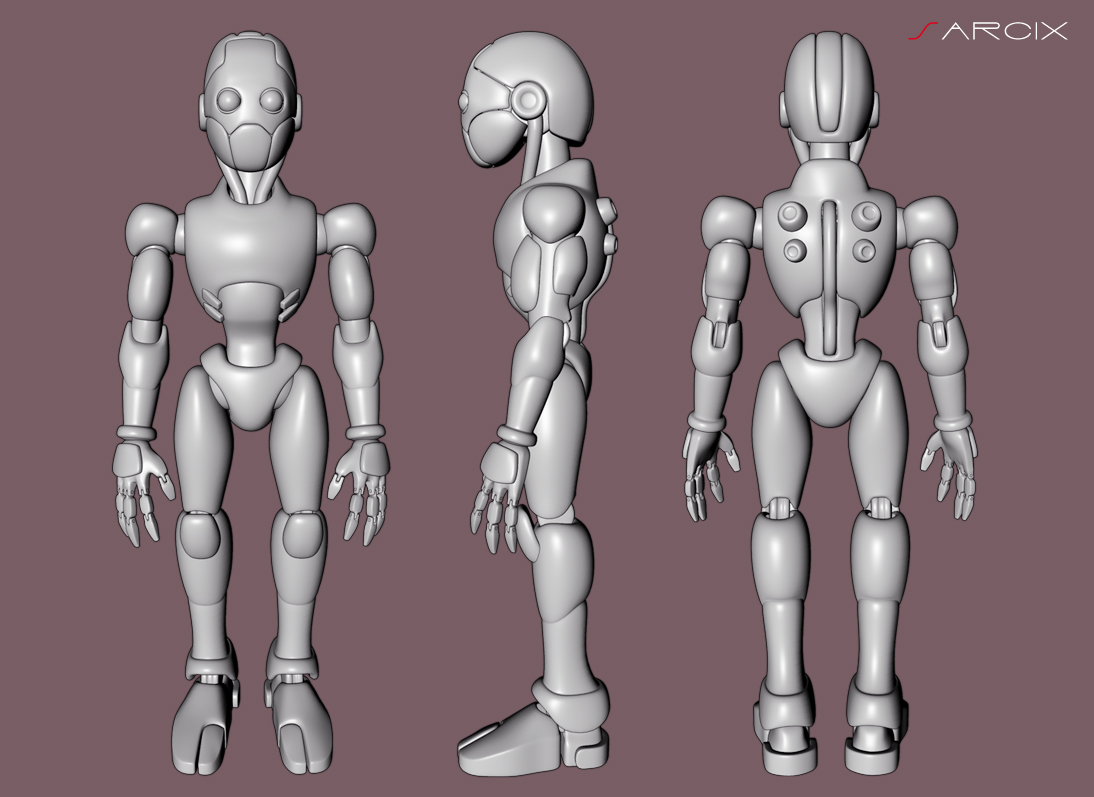Screen dimensions: 1094x797
Task: Select the front-view robot figure
Action: pyautogui.click(x=250, y=405)
